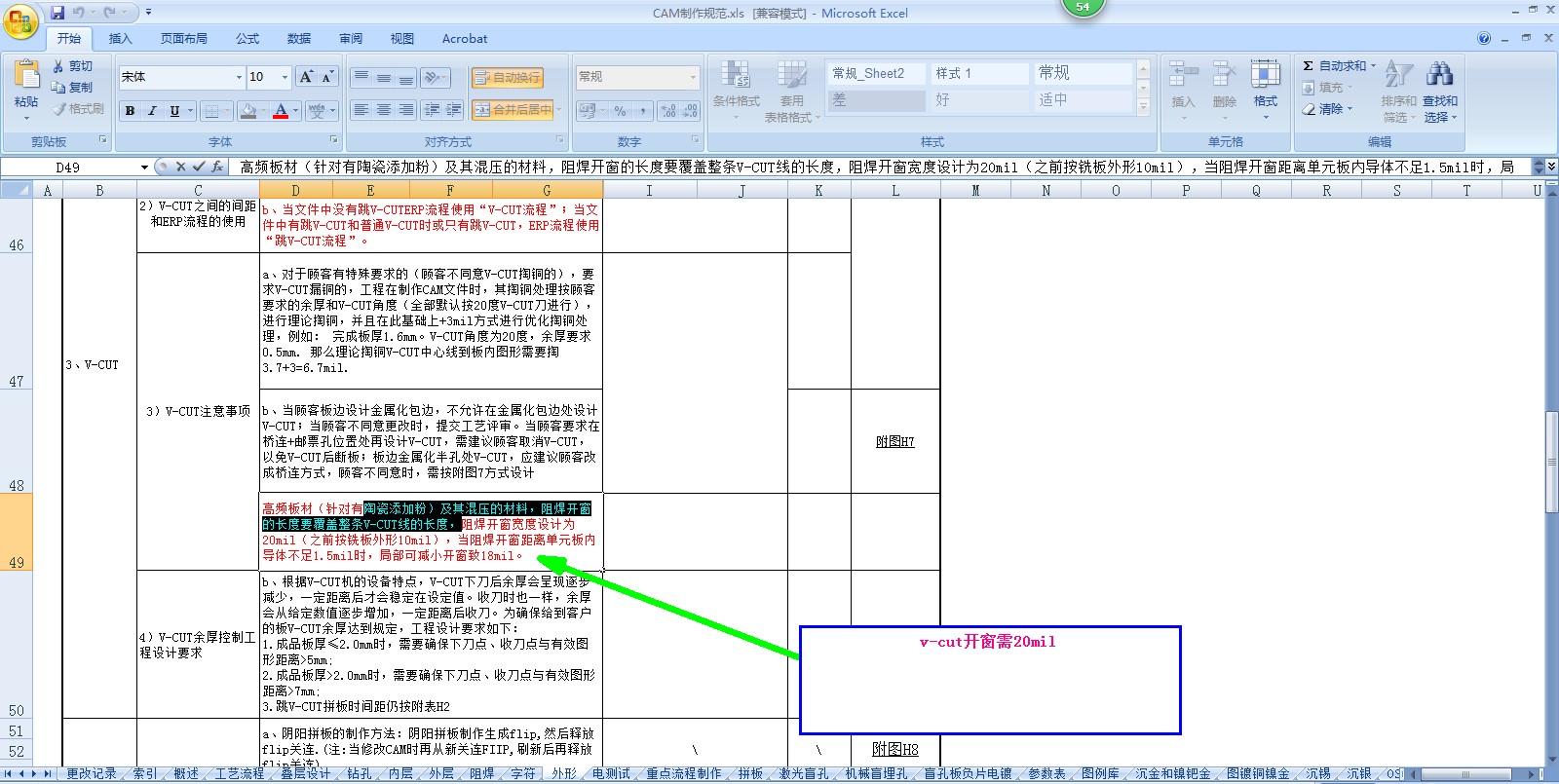The width and height of the screenshot is (1559, 784).
Task: Decrease indent
Action: click(431, 110)
